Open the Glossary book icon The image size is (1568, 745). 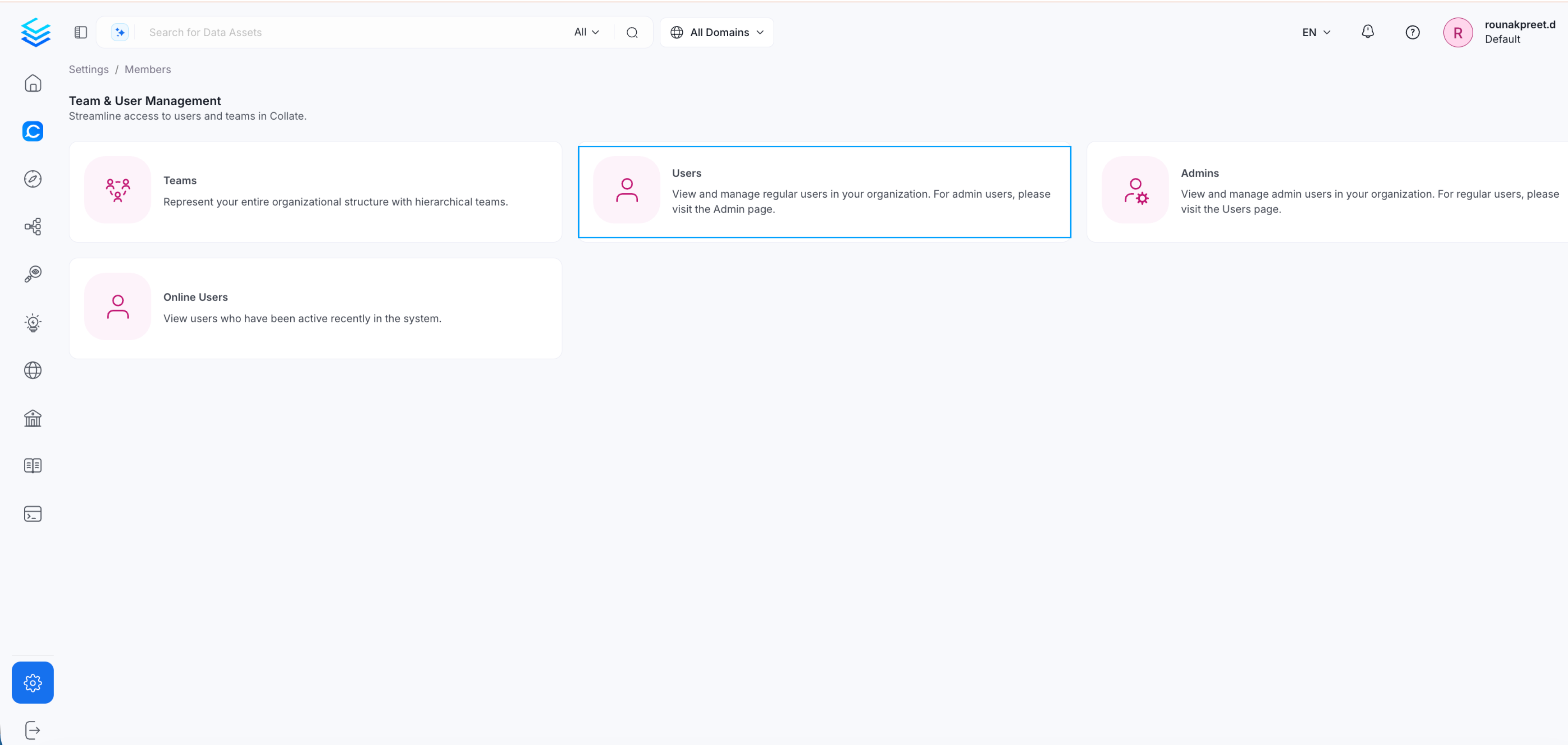click(x=33, y=465)
